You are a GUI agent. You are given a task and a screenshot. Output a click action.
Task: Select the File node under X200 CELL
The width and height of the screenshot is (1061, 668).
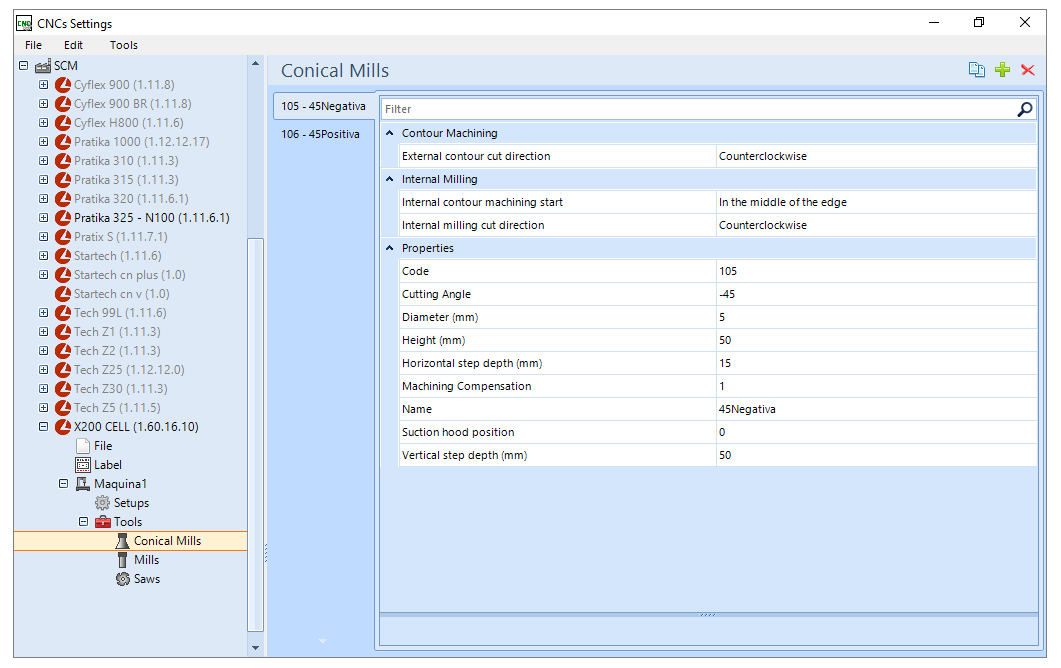tap(103, 446)
